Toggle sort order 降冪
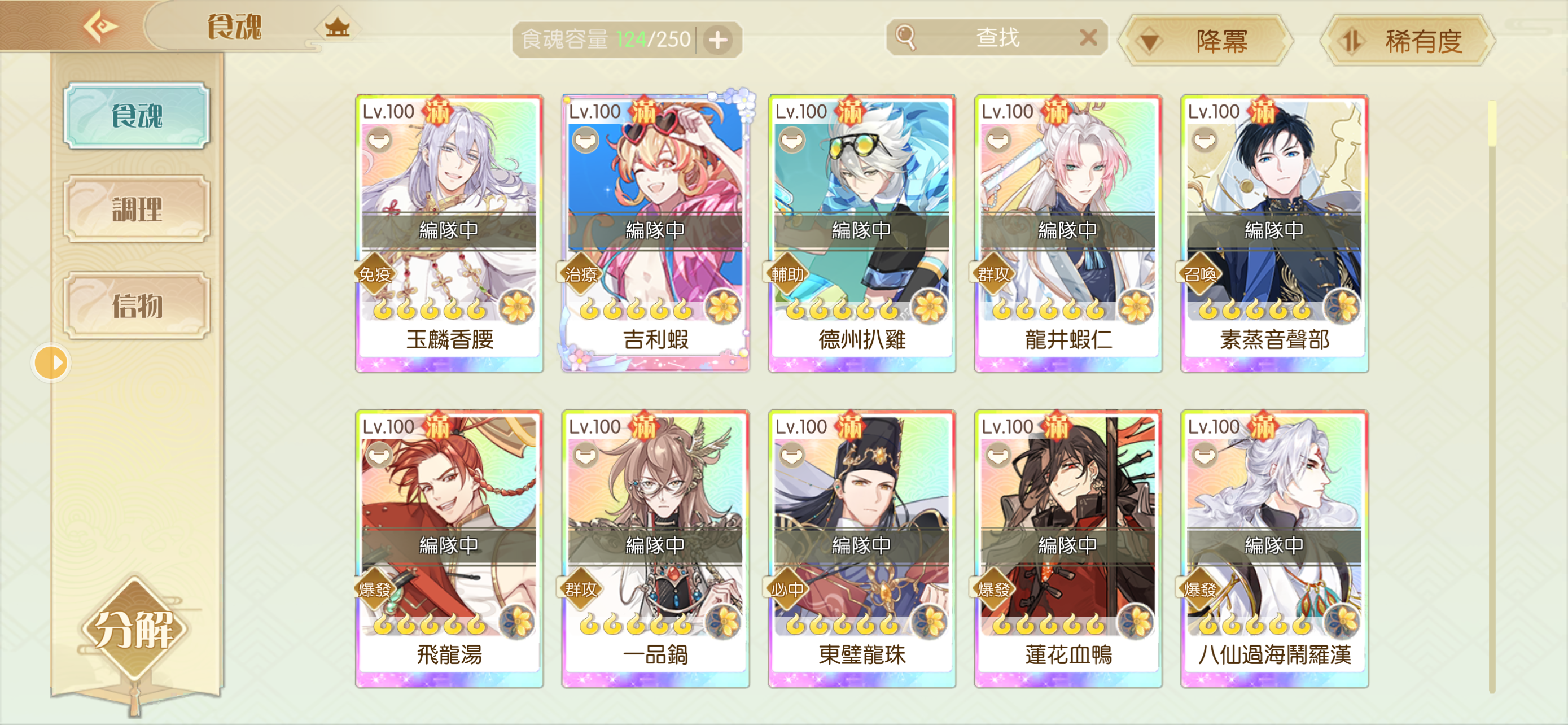This screenshot has height=725, width=1568. (x=1205, y=41)
